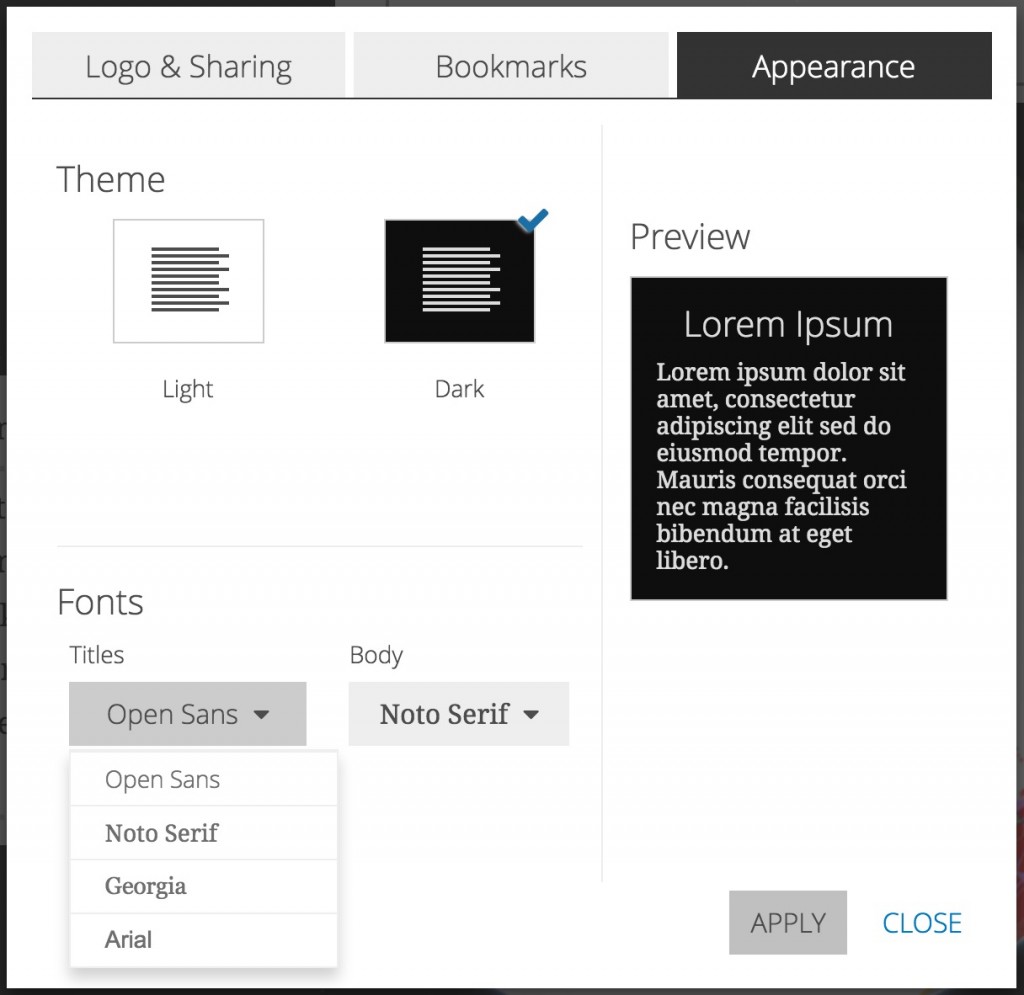Click the arrow on Noto Serif dropdown

point(531,715)
